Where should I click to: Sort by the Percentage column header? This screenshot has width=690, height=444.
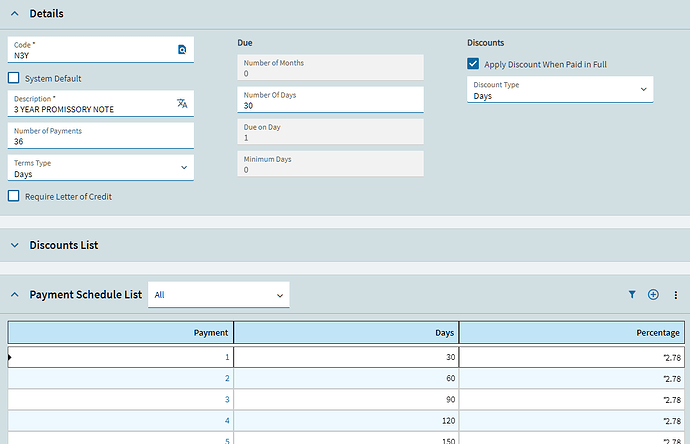[x=572, y=333]
